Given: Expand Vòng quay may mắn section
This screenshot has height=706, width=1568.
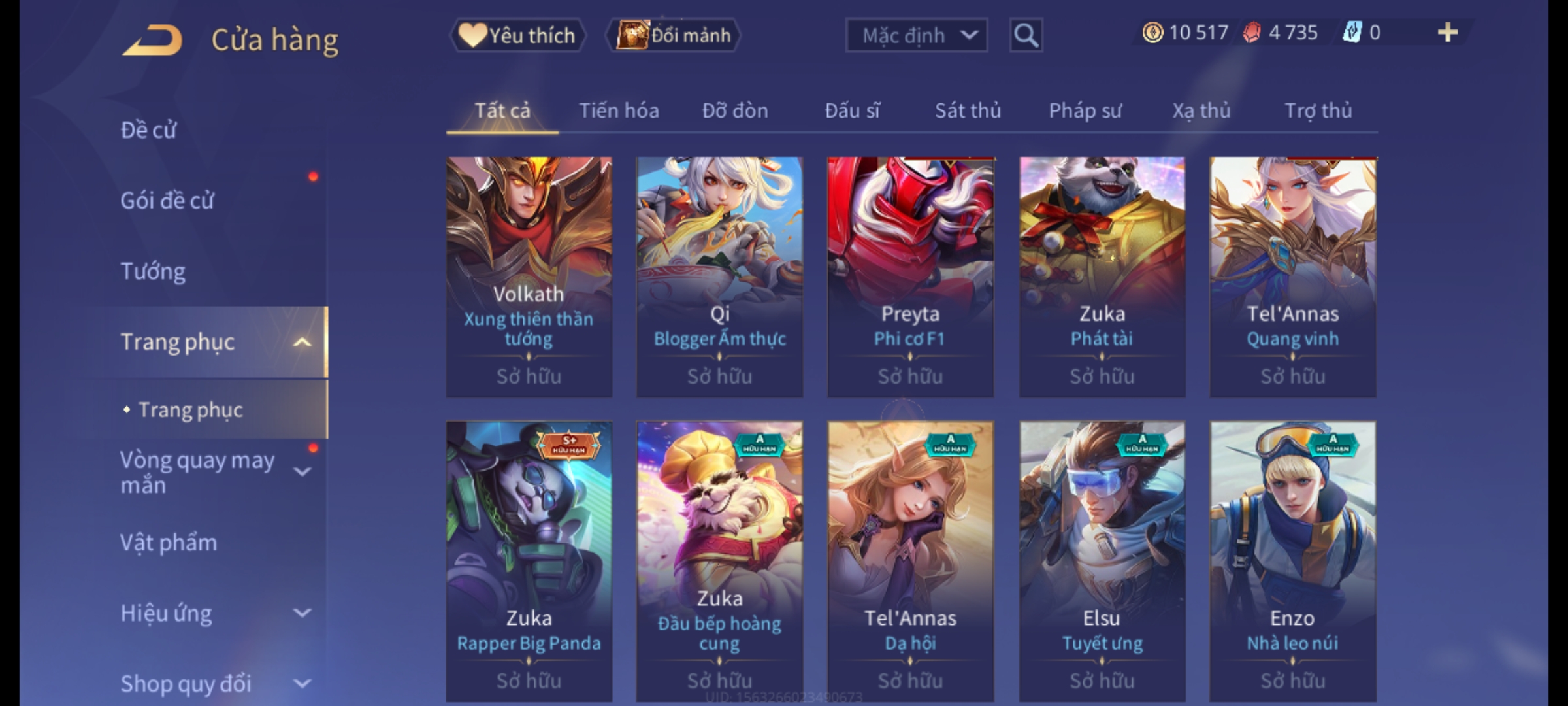Looking at the screenshot, I should pos(302,471).
